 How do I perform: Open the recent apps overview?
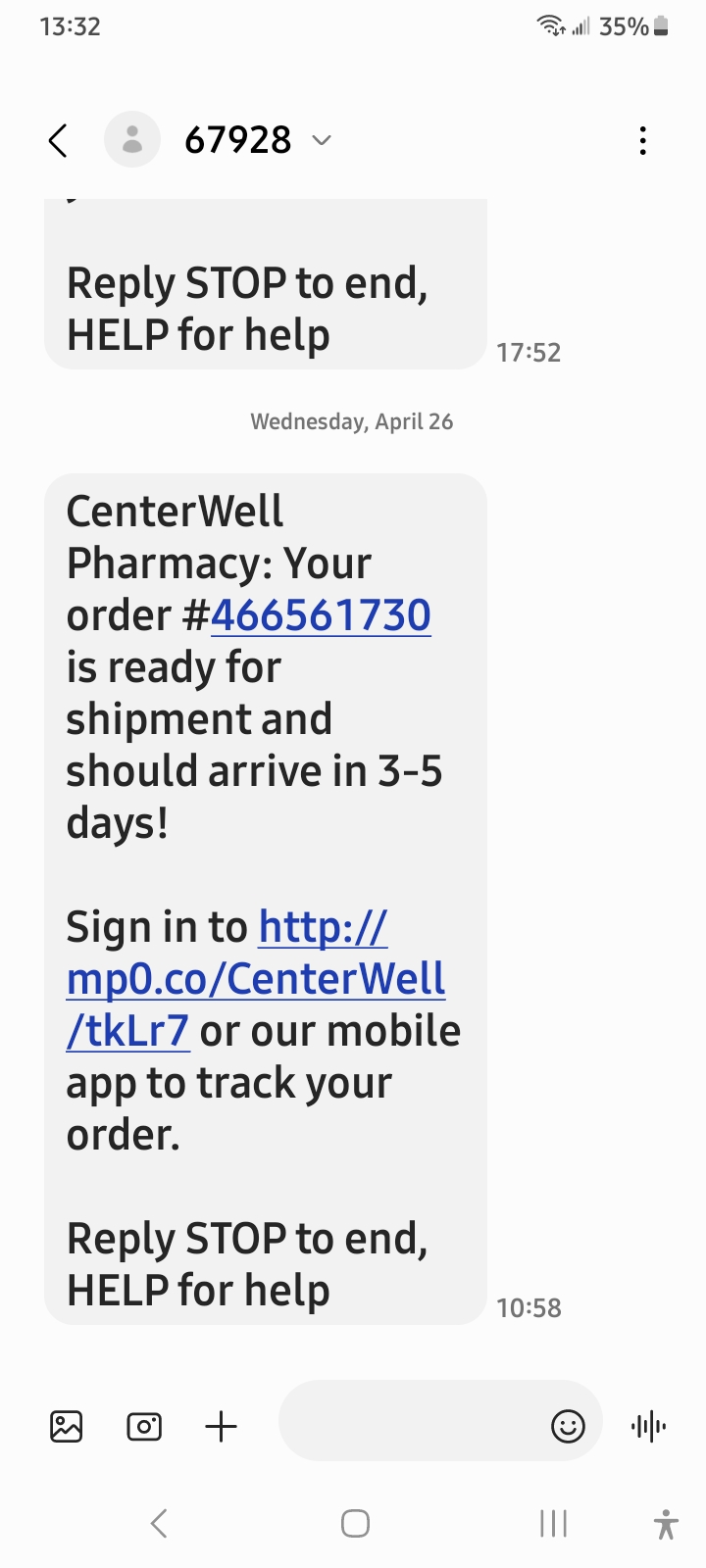[x=553, y=1523]
